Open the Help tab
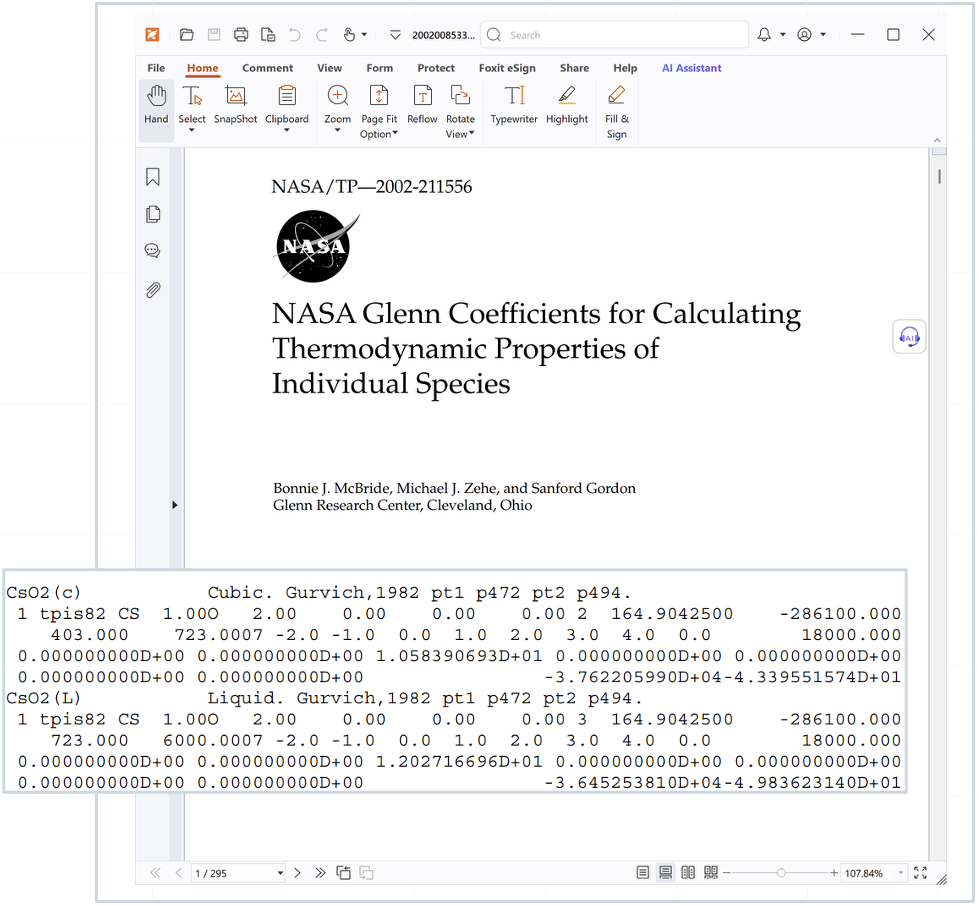The width and height of the screenshot is (977, 905). pos(625,68)
